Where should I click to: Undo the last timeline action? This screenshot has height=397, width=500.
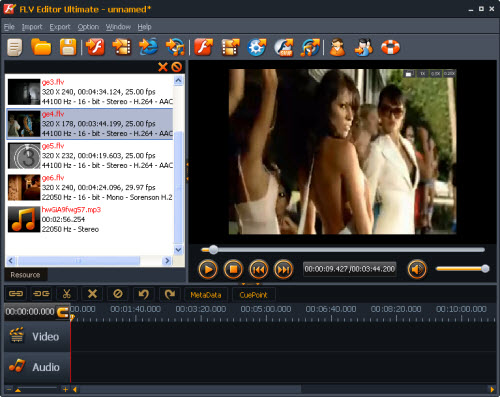[144, 294]
